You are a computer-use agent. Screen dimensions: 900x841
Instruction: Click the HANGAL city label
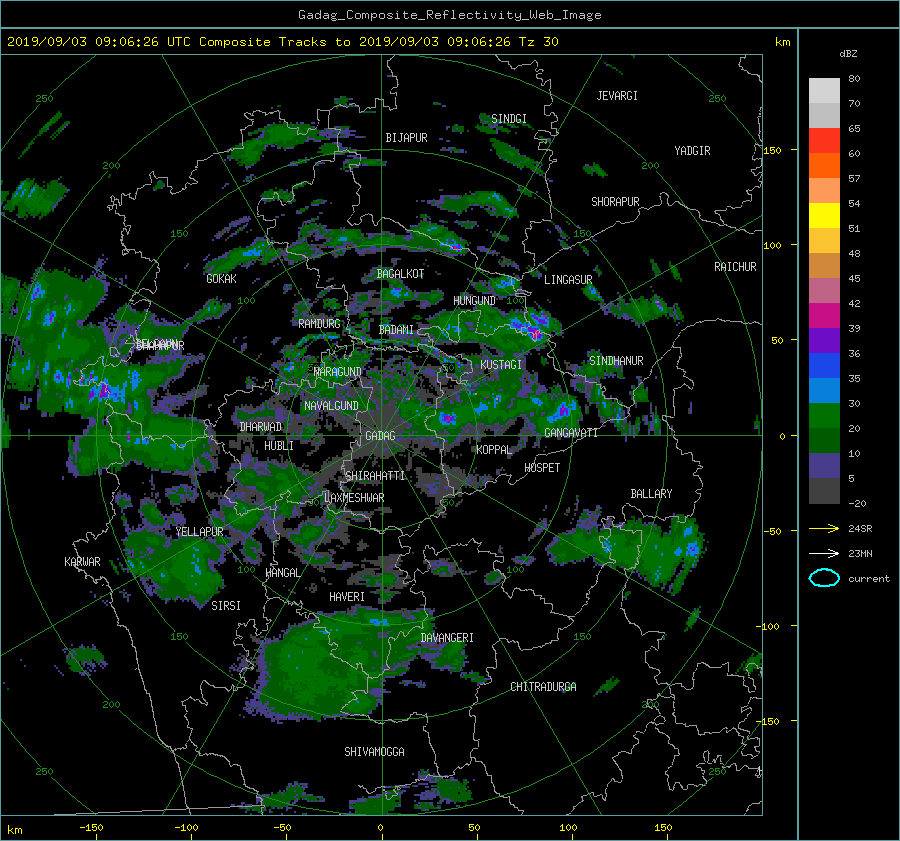tap(283, 573)
